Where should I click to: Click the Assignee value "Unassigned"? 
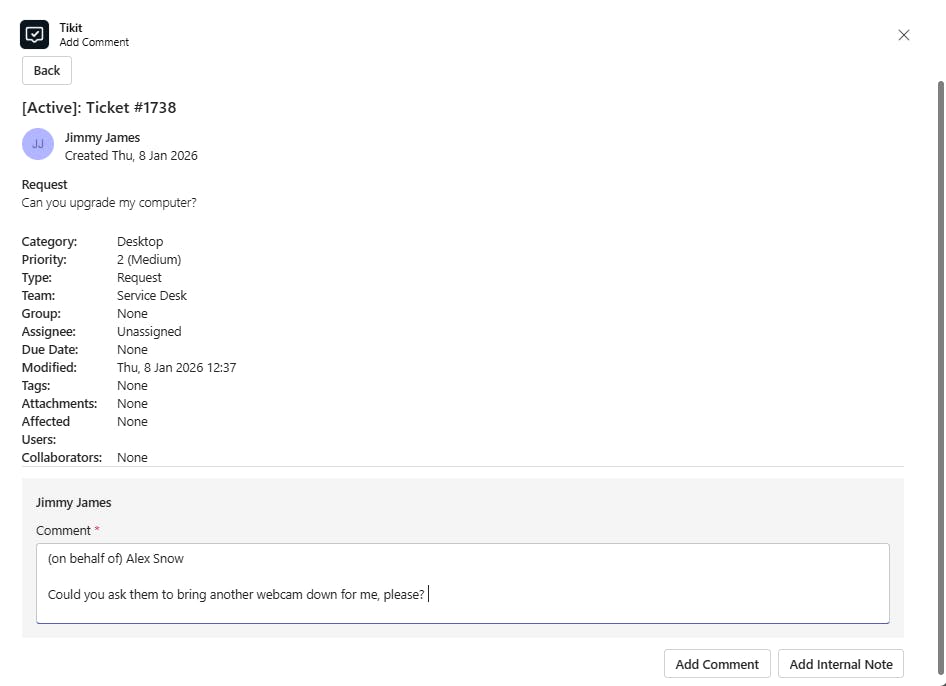[x=149, y=332]
